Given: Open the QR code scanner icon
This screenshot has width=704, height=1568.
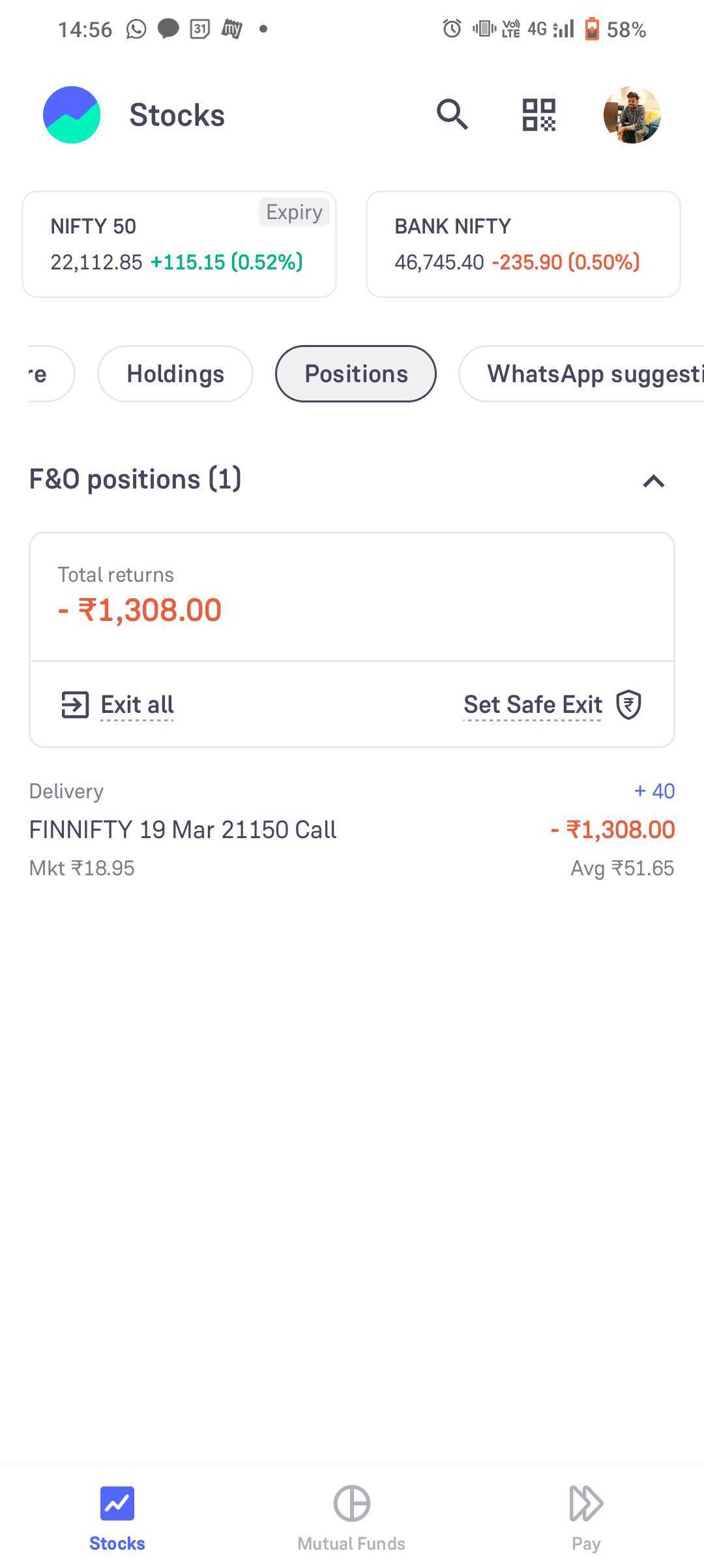Looking at the screenshot, I should (539, 115).
